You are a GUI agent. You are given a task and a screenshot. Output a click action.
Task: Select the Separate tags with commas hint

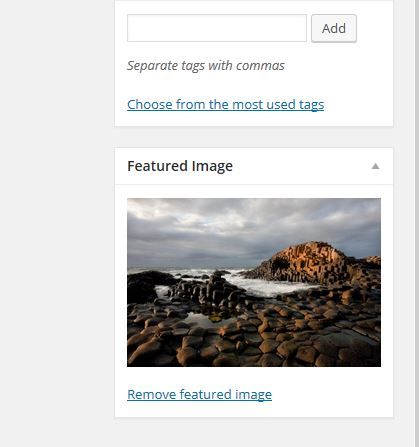coord(206,66)
